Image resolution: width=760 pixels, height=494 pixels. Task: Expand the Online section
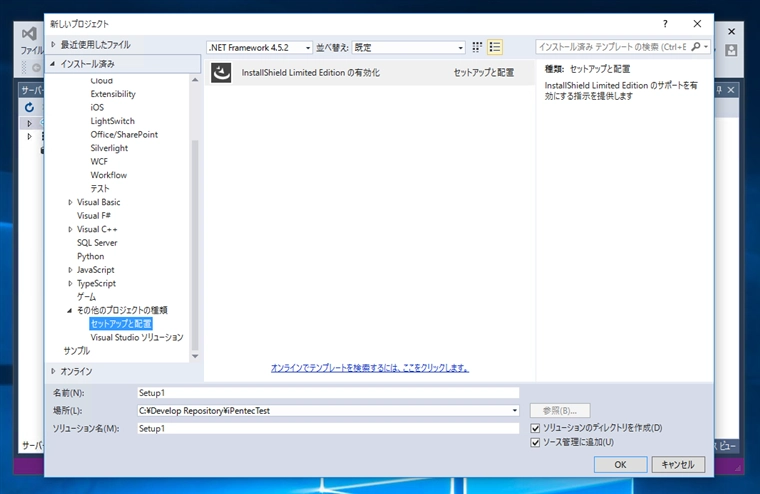pyautogui.click(x=53, y=371)
